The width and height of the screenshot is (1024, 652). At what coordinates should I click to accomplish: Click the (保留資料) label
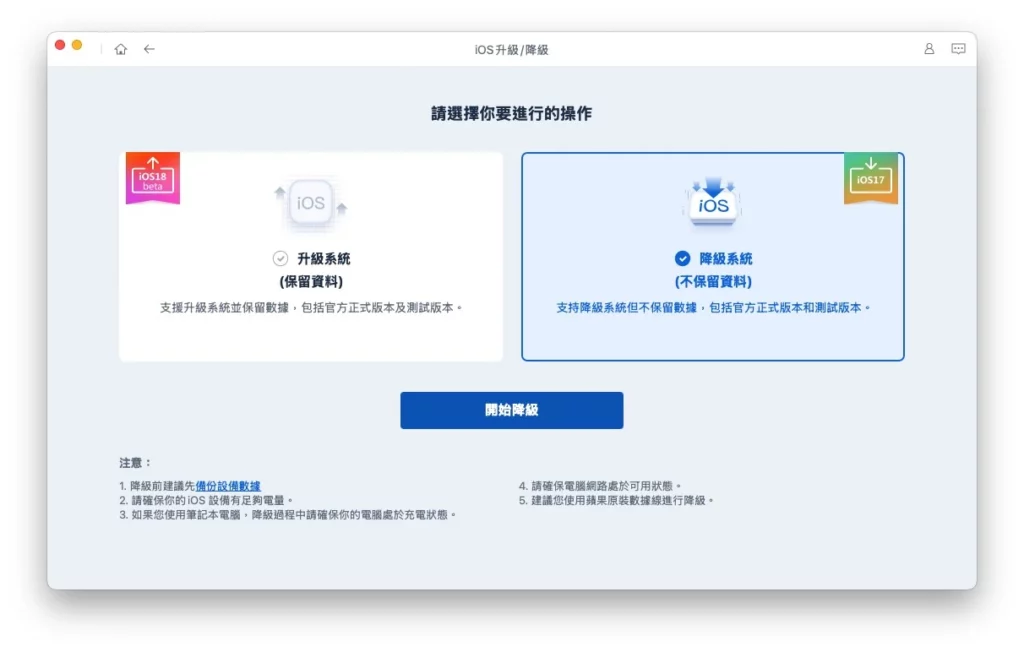pyautogui.click(x=311, y=282)
